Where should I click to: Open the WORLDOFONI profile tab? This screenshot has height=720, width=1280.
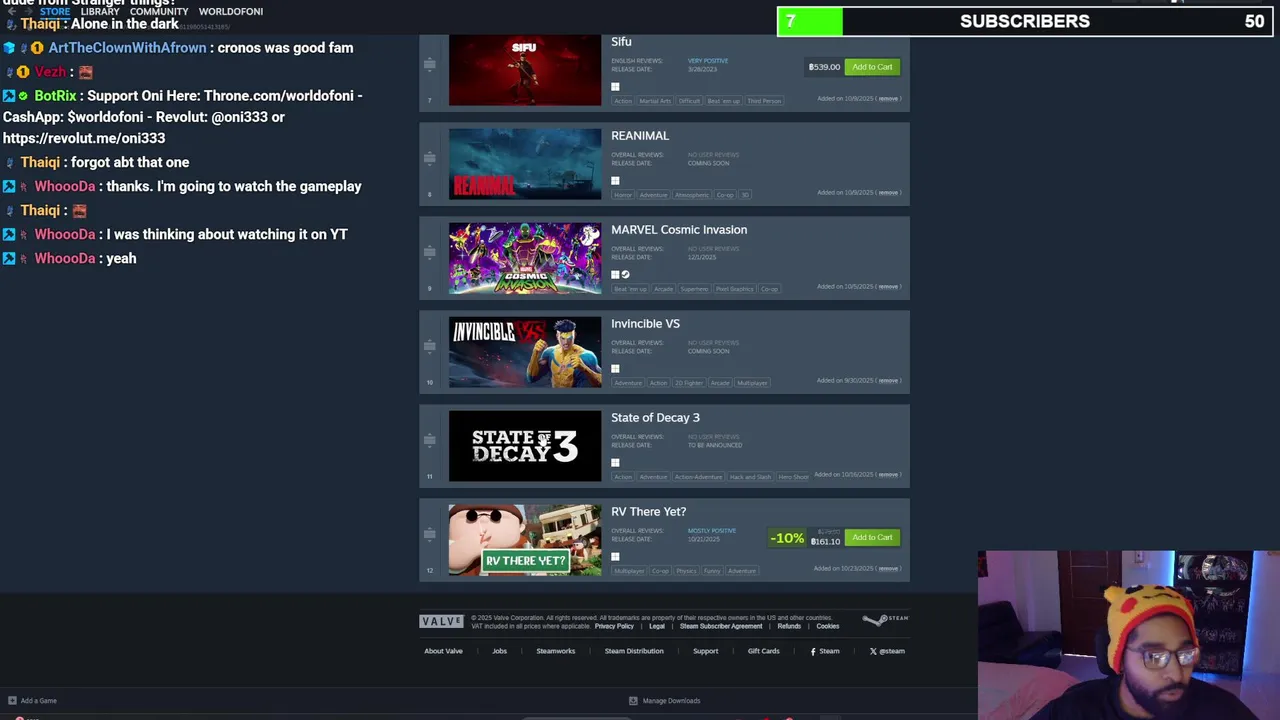tap(231, 11)
